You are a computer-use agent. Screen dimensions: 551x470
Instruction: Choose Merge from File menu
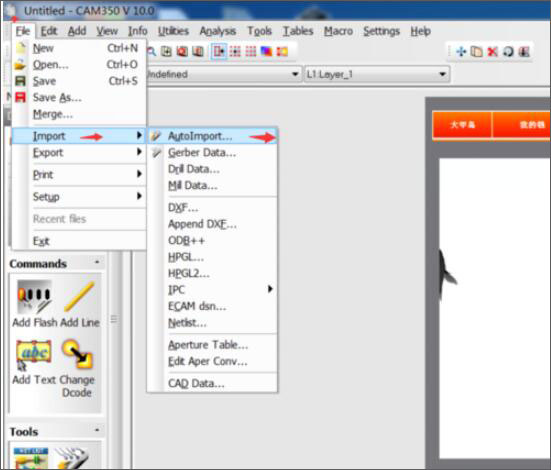79,114
